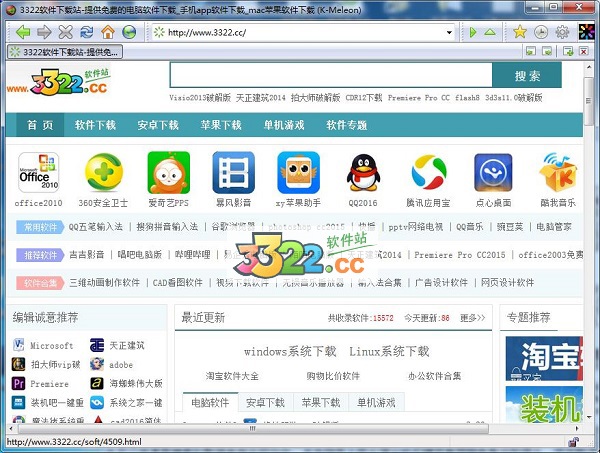Open the 首页 navigation item
Viewport: 600px width, 453px height.
(40, 125)
